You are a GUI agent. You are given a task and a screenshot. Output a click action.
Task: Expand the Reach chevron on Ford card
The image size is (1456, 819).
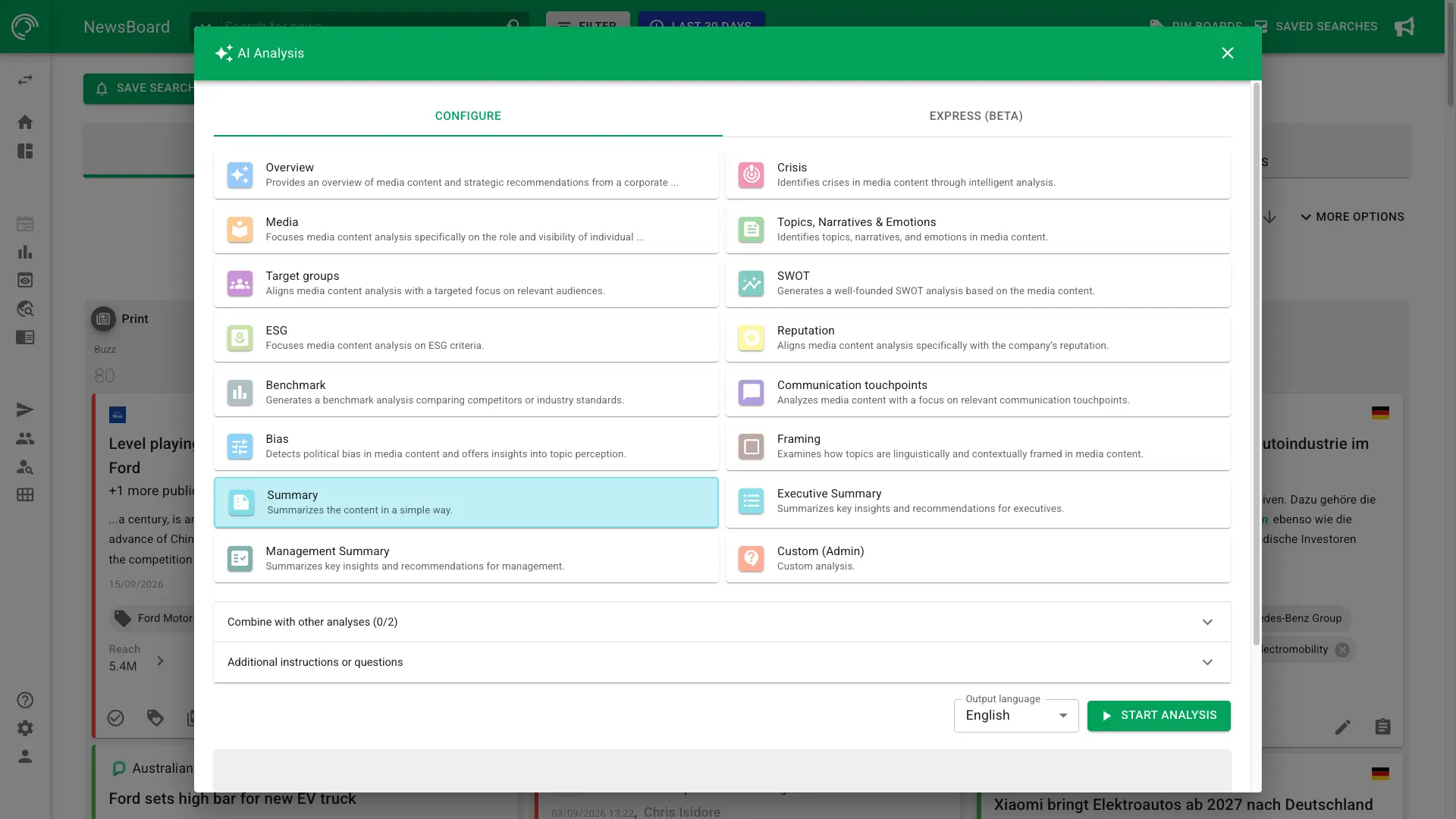160,661
